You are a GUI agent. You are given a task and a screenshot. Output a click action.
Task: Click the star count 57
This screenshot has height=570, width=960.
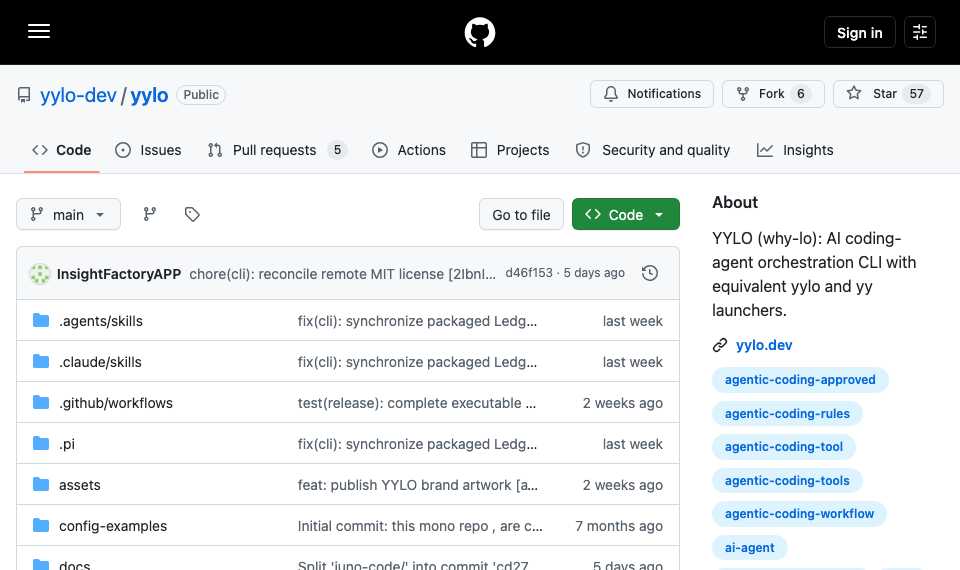916,94
